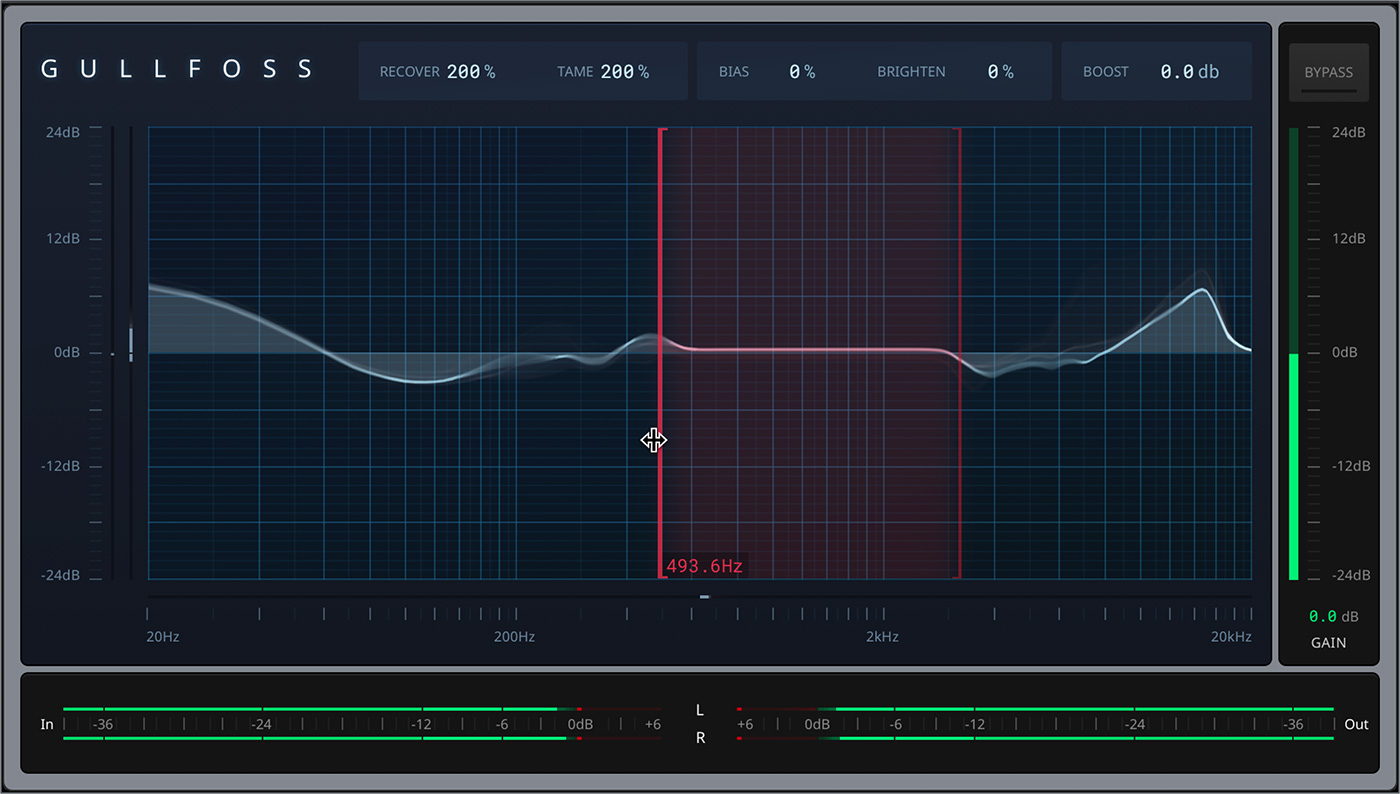
Task: Click the EQ curve peak near 20kHz
Action: tap(1204, 291)
